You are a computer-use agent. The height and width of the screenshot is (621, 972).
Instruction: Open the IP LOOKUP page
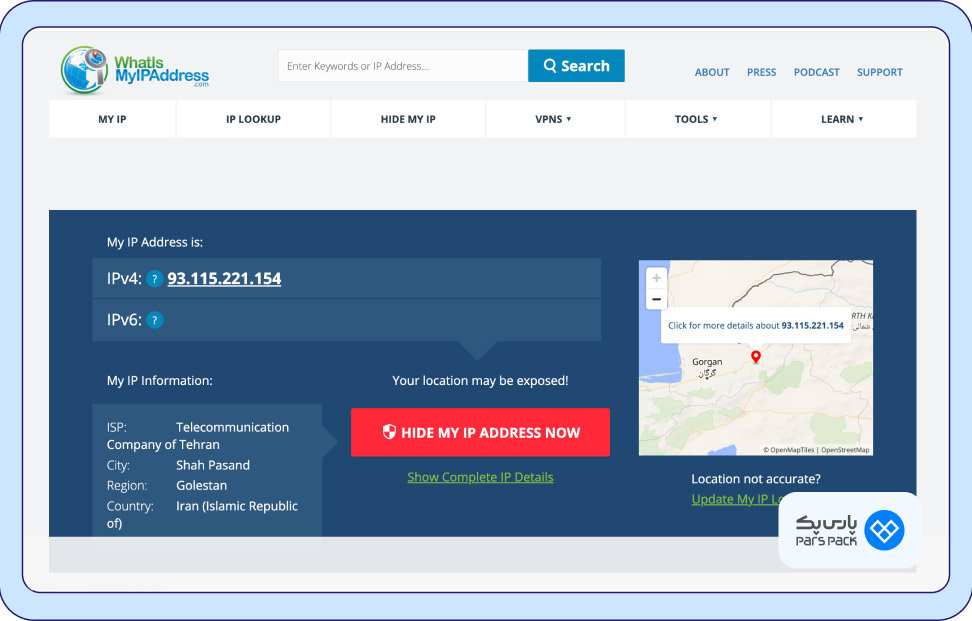click(254, 119)
